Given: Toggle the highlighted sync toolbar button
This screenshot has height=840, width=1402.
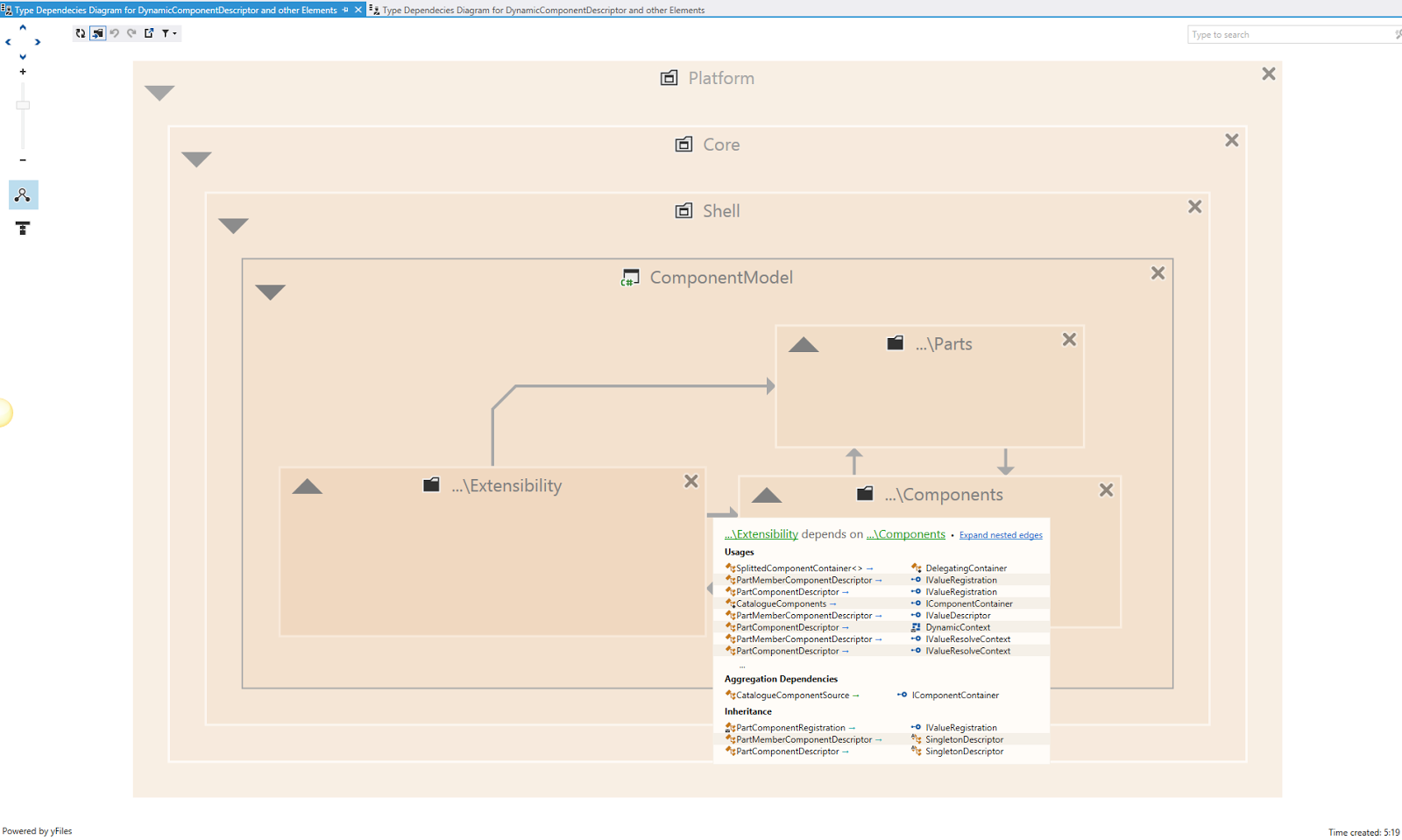Looking at the screenshot, I should (x=98, y=33).
